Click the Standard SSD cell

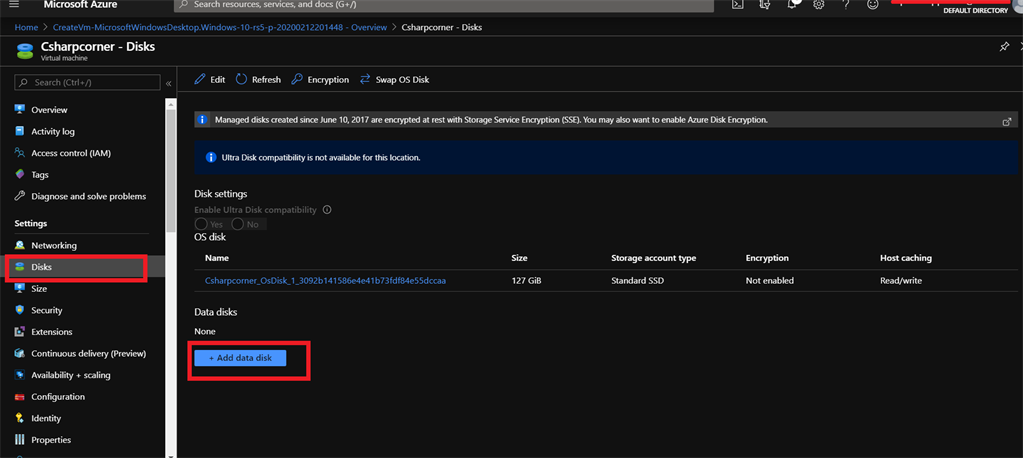pos(636,281)
